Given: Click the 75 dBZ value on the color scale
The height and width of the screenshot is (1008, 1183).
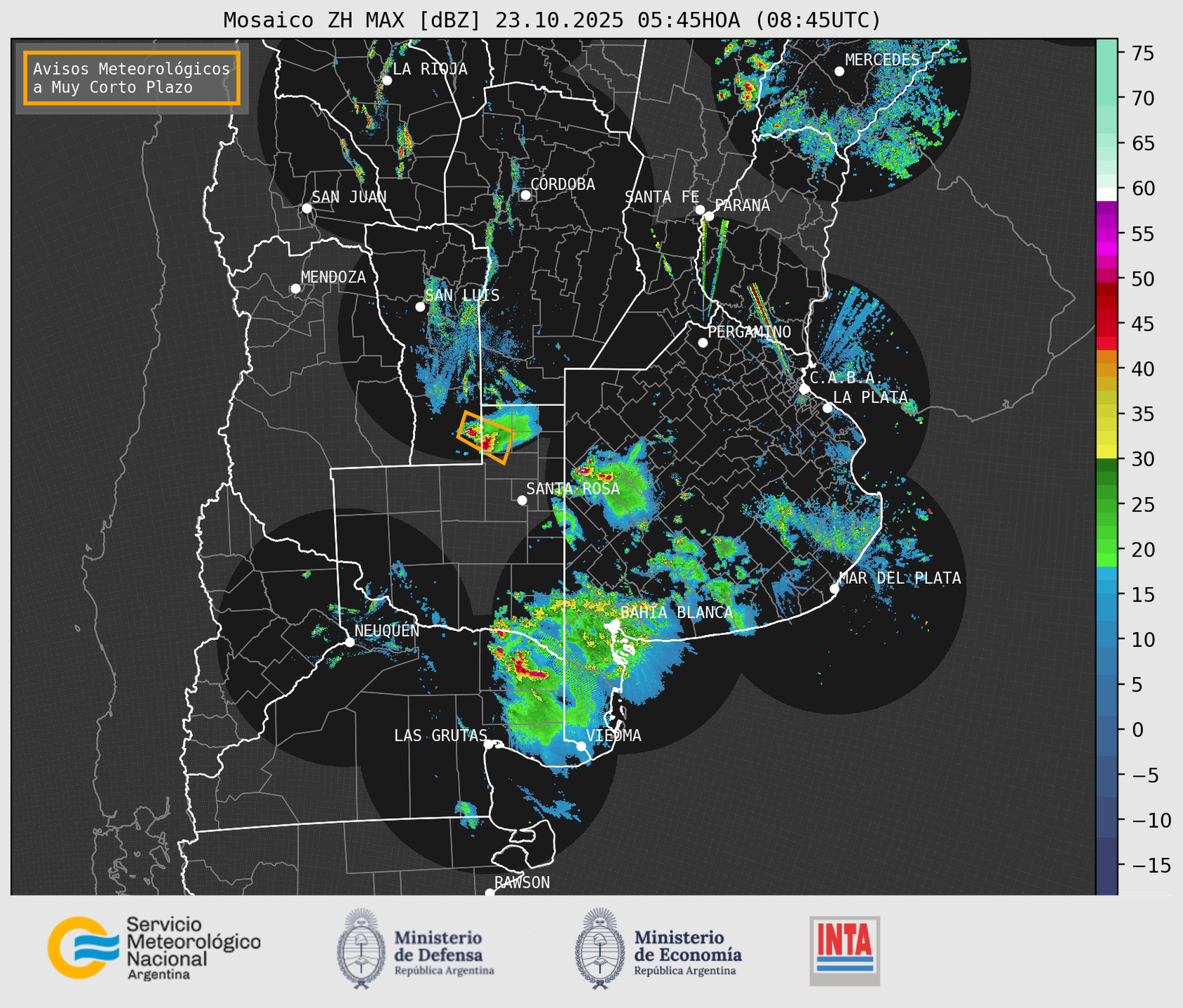Looking at the screenshot, I should (1142, 53).
